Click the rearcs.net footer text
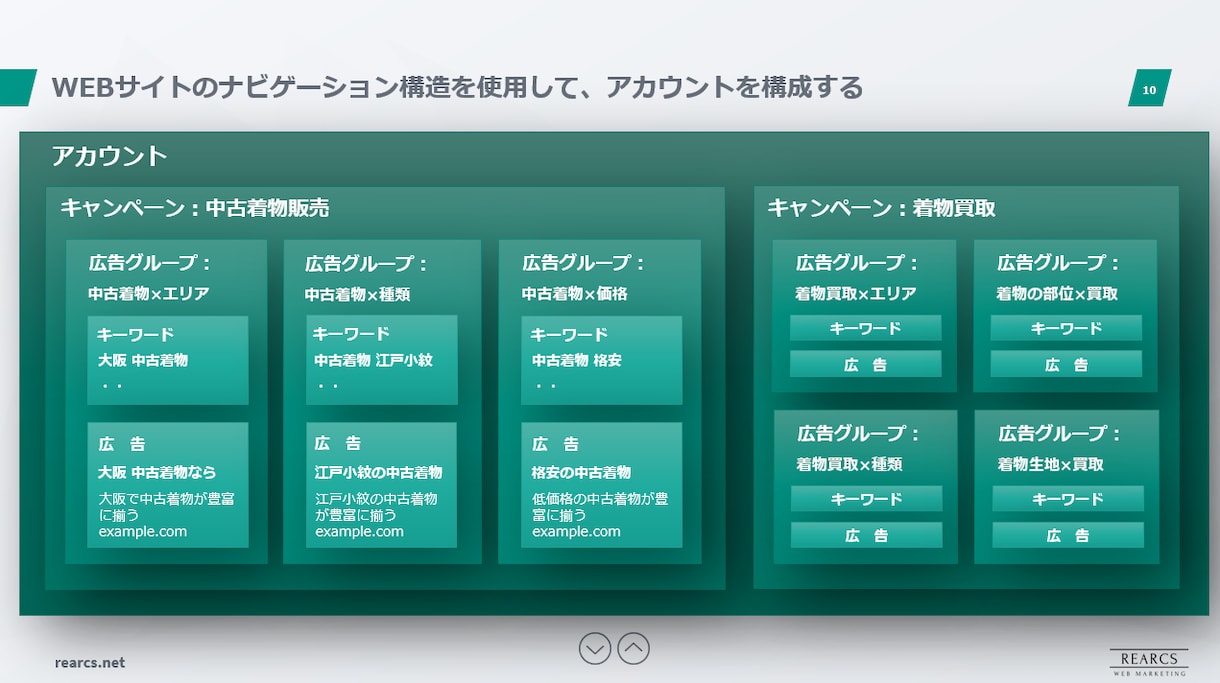1220x683 pixels. pyautogui.click(x=90, y=662)
